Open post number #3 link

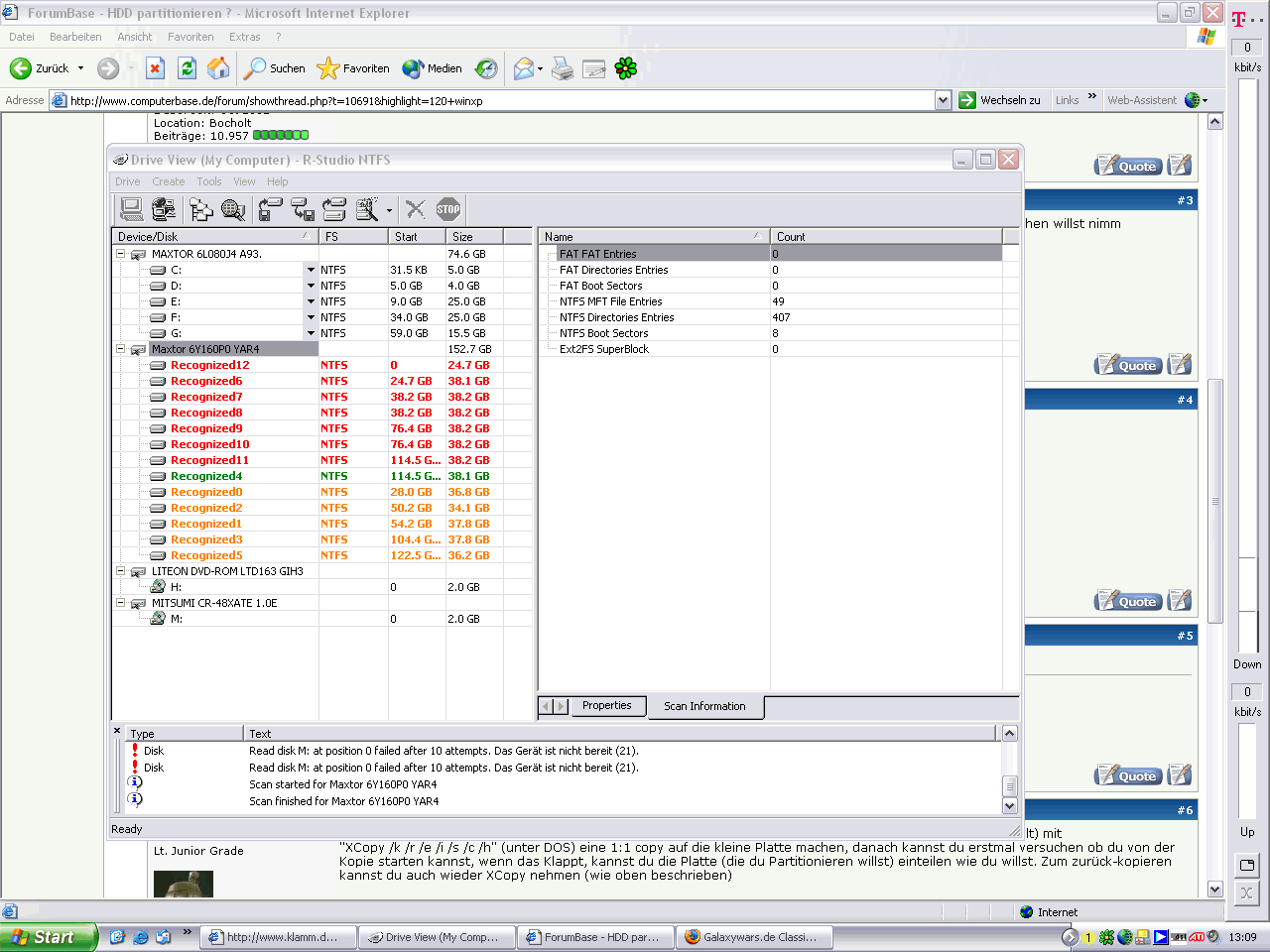tap(1186, 200)
